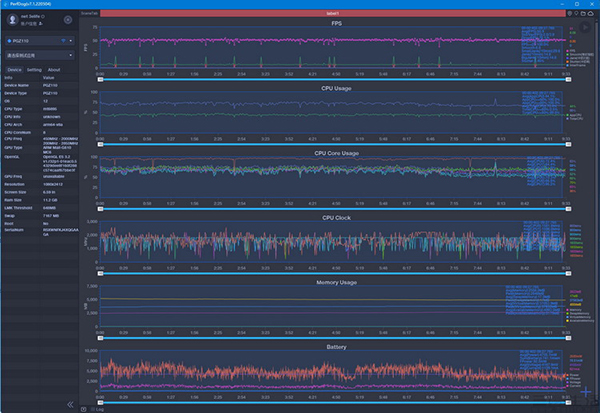This screenshot has height=413, width=600.
Task: Open the application selection dropdown
Action: click(x=40, y=56)
